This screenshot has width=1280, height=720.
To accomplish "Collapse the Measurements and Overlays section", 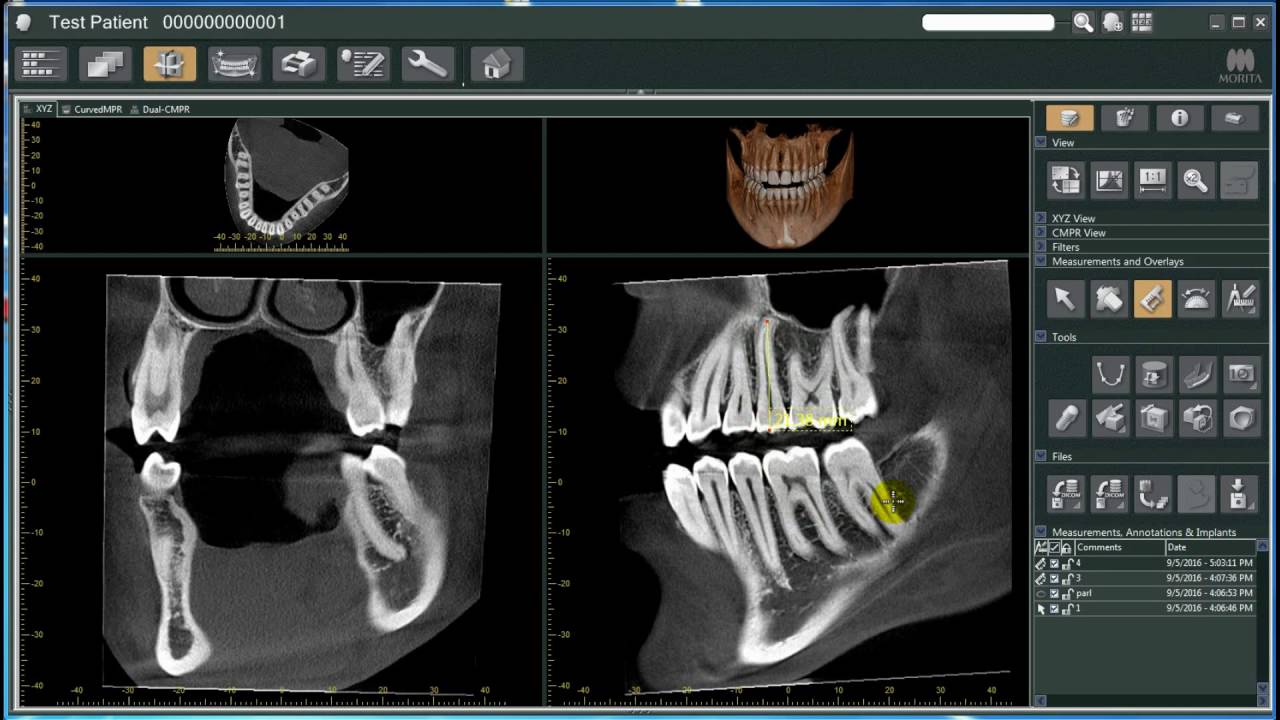I will coord(1041,261).
